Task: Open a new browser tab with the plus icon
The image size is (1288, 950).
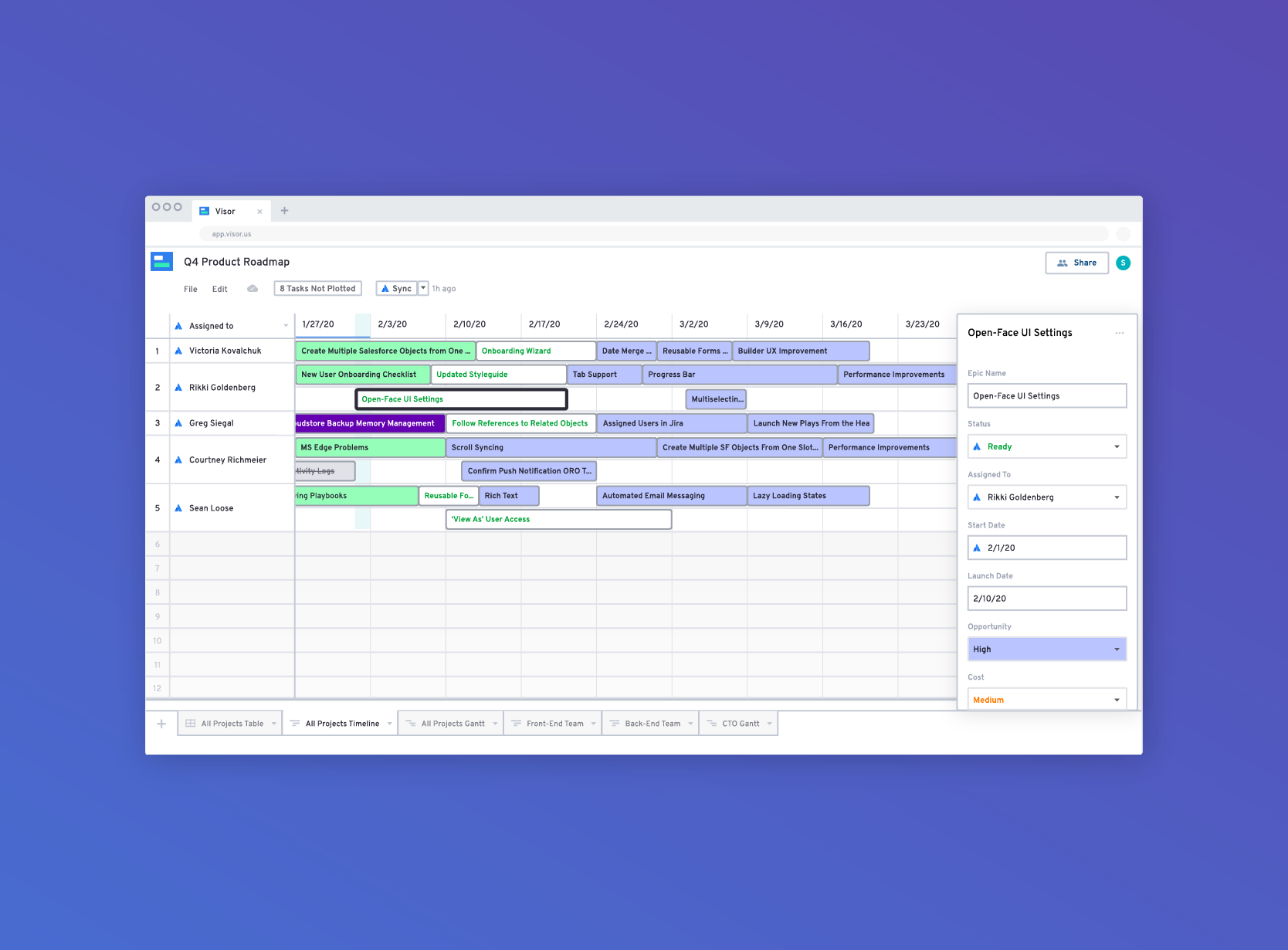Action: [284, 211]
